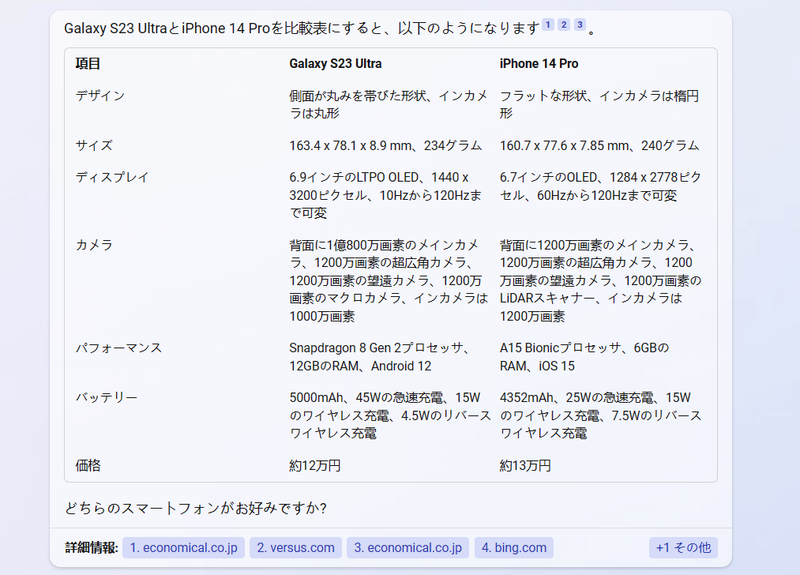Click the Snapdragon 8 Gen 2 performance cell
800x575 pixels.
[x=380, y=357]
